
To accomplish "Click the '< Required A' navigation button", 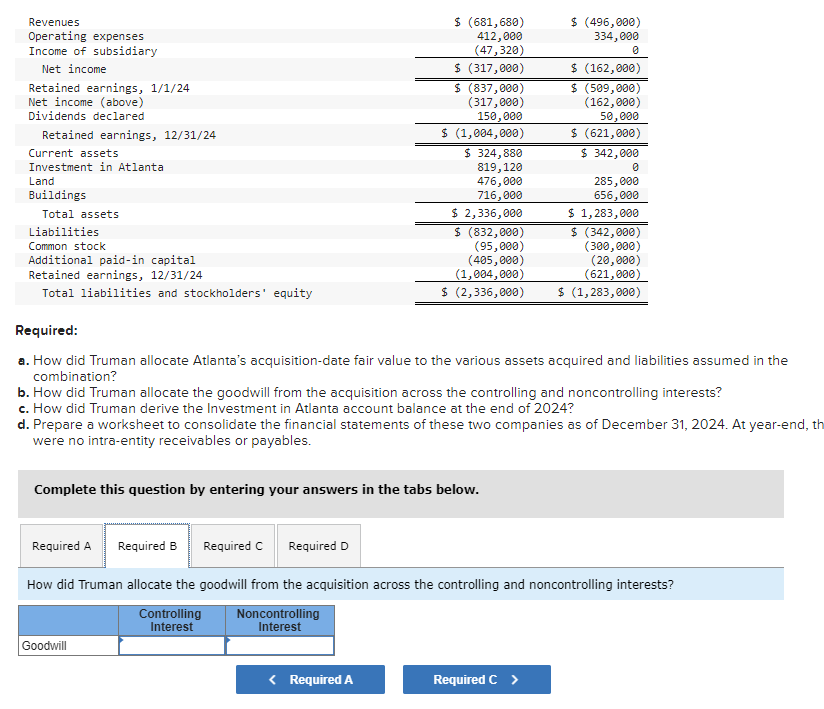I will [x=310, y=679].
